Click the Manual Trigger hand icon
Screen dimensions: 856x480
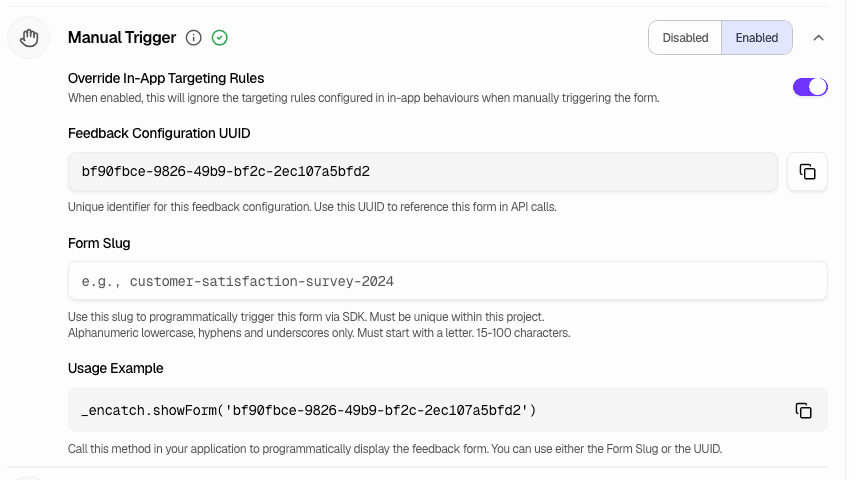click(29, 38)
